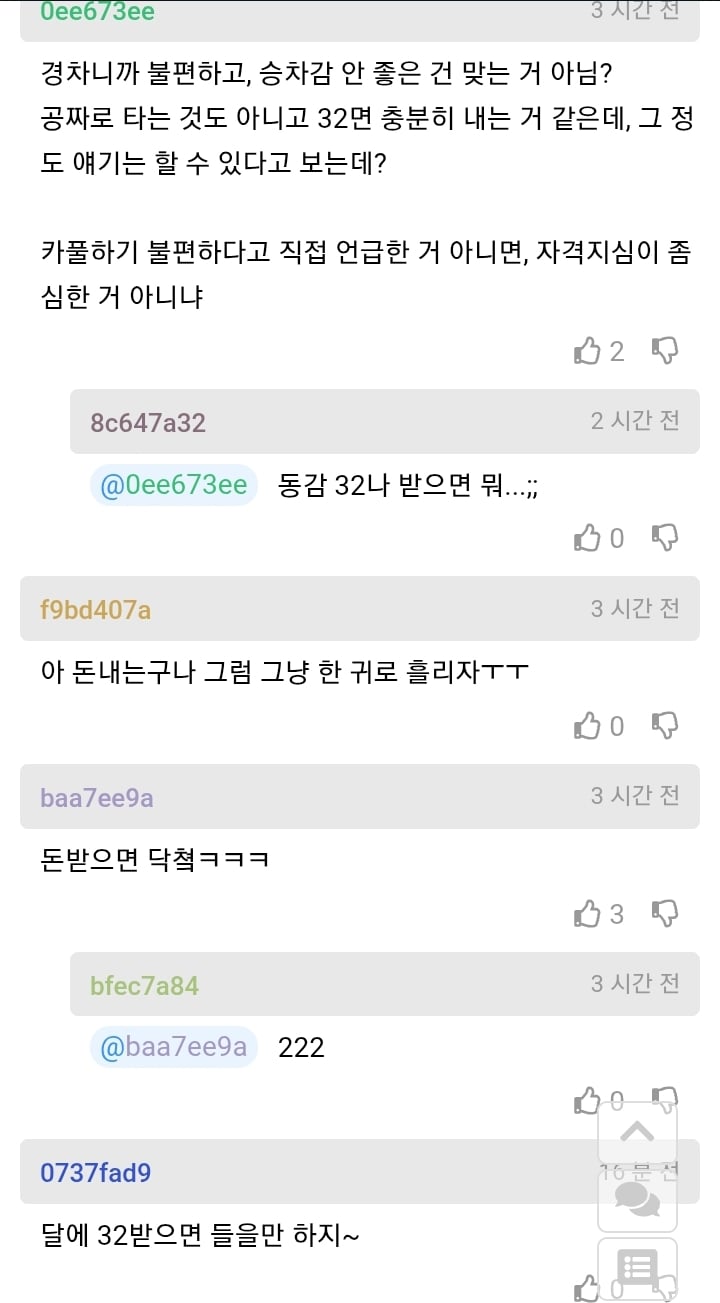Click the thumbs down icon under f9bd407a's comment
The height and width of the screenshot is (1303, 720).
(x=663, y=725)
